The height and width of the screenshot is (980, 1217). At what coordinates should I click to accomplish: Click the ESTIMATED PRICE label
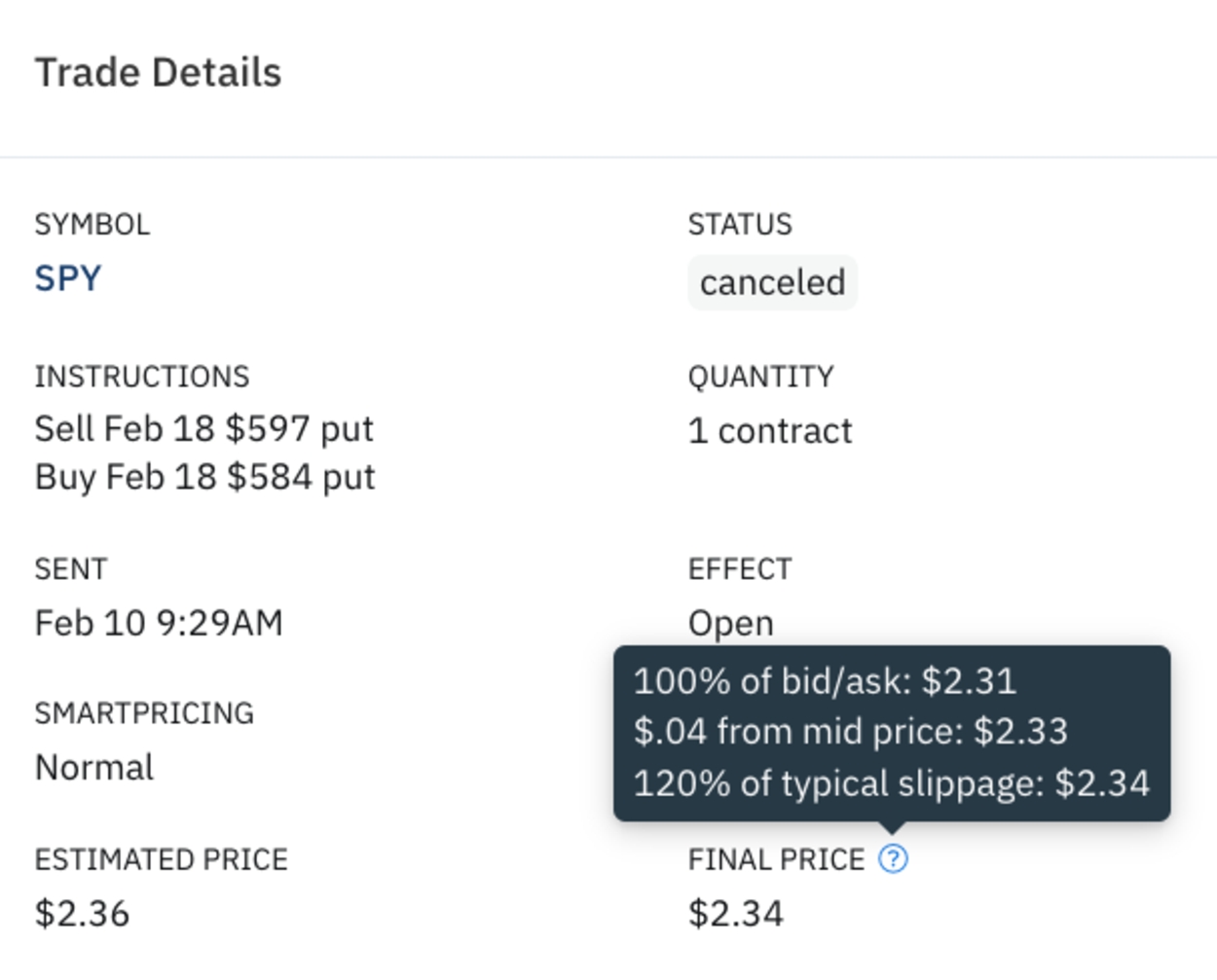[161, 860]
